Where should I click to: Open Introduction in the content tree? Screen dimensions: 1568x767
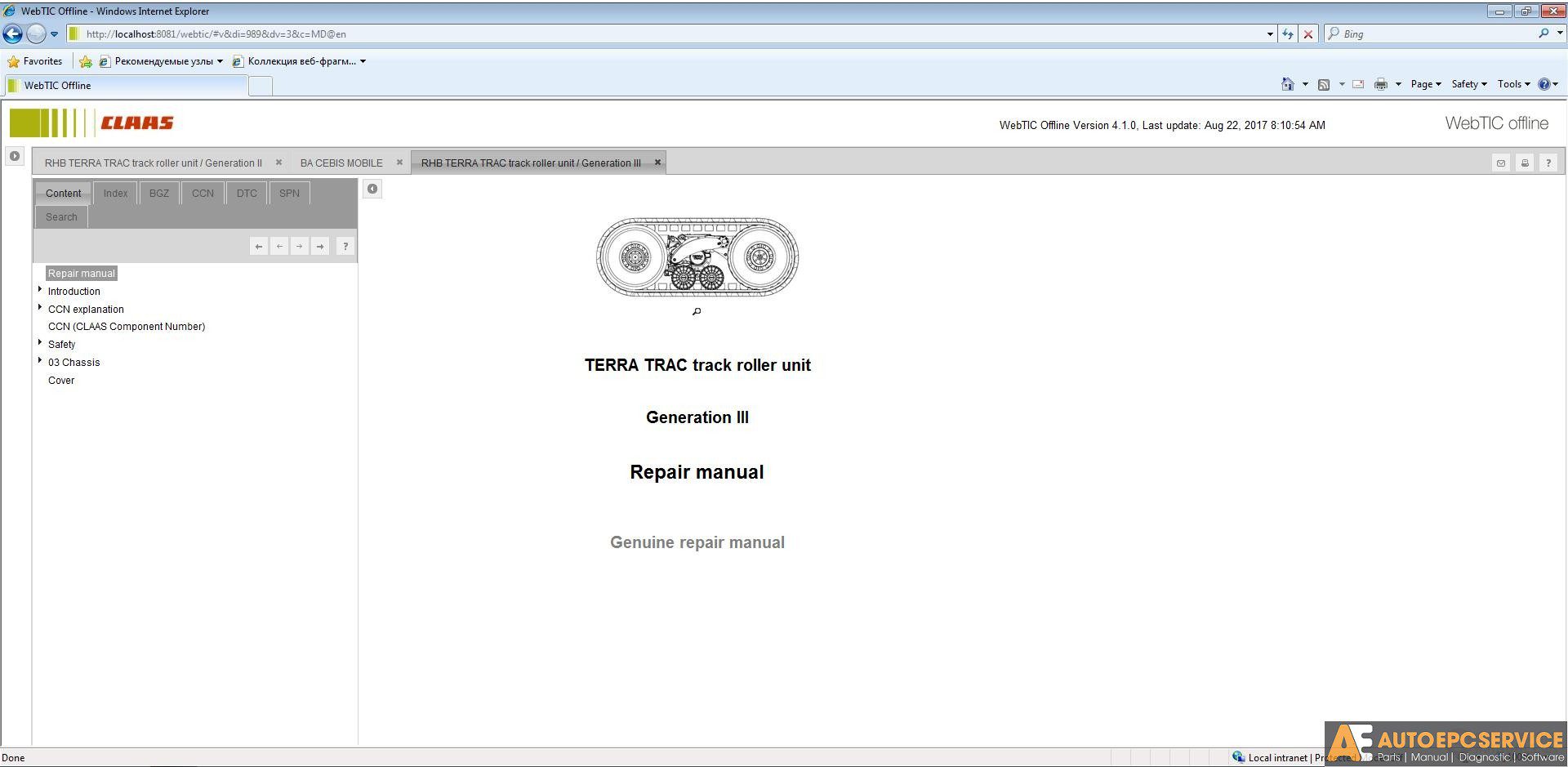(74, 292)
